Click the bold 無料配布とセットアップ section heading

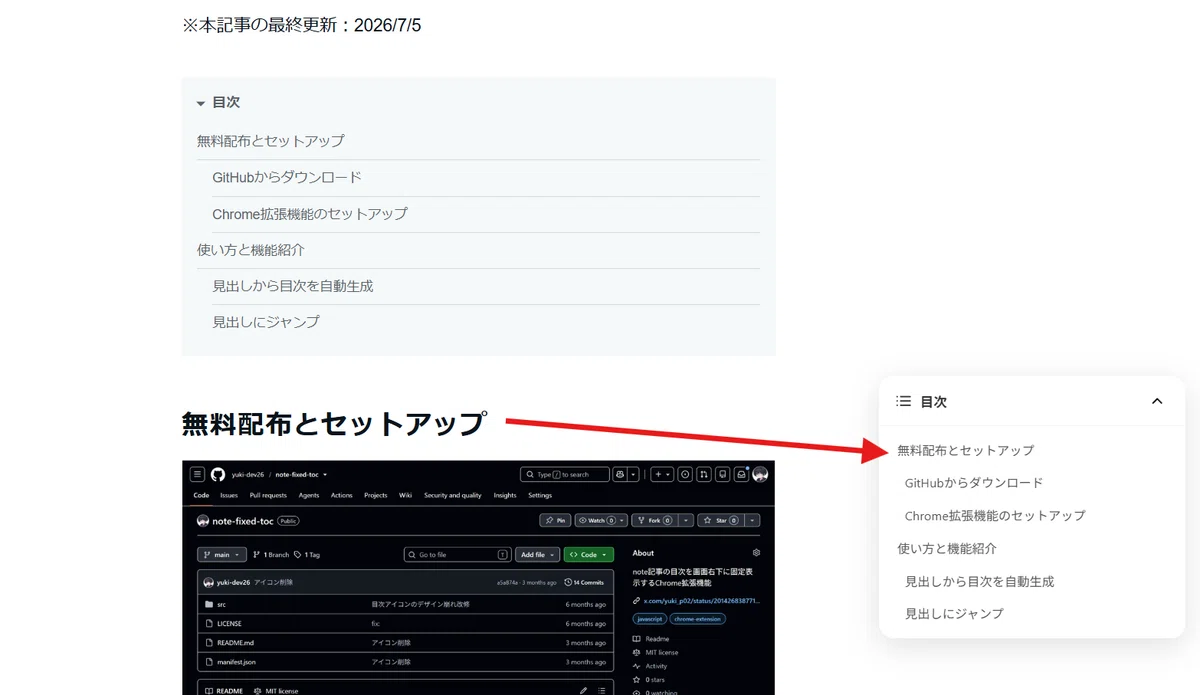334,423
